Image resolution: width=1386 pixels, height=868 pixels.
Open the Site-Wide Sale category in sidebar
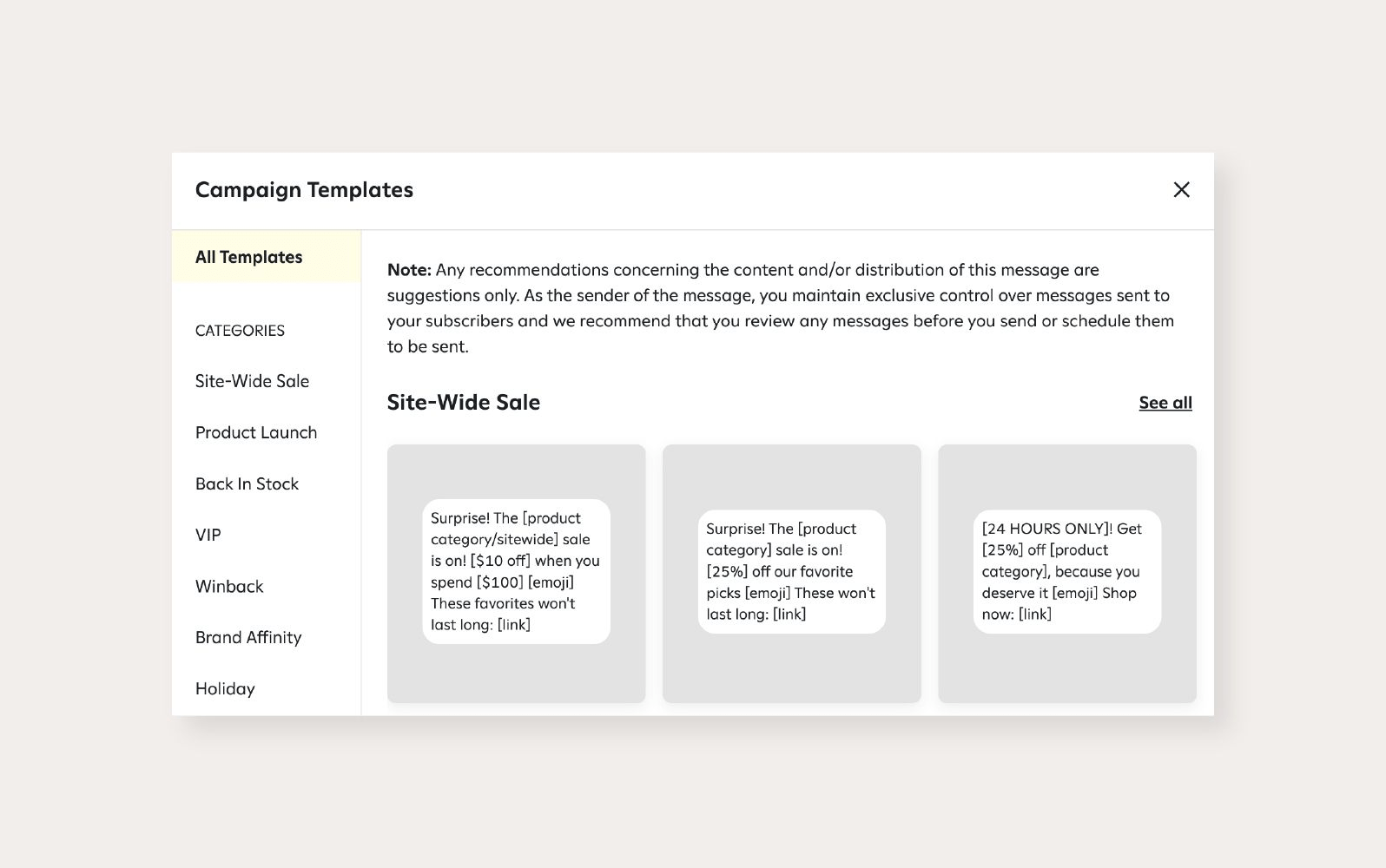252,381
